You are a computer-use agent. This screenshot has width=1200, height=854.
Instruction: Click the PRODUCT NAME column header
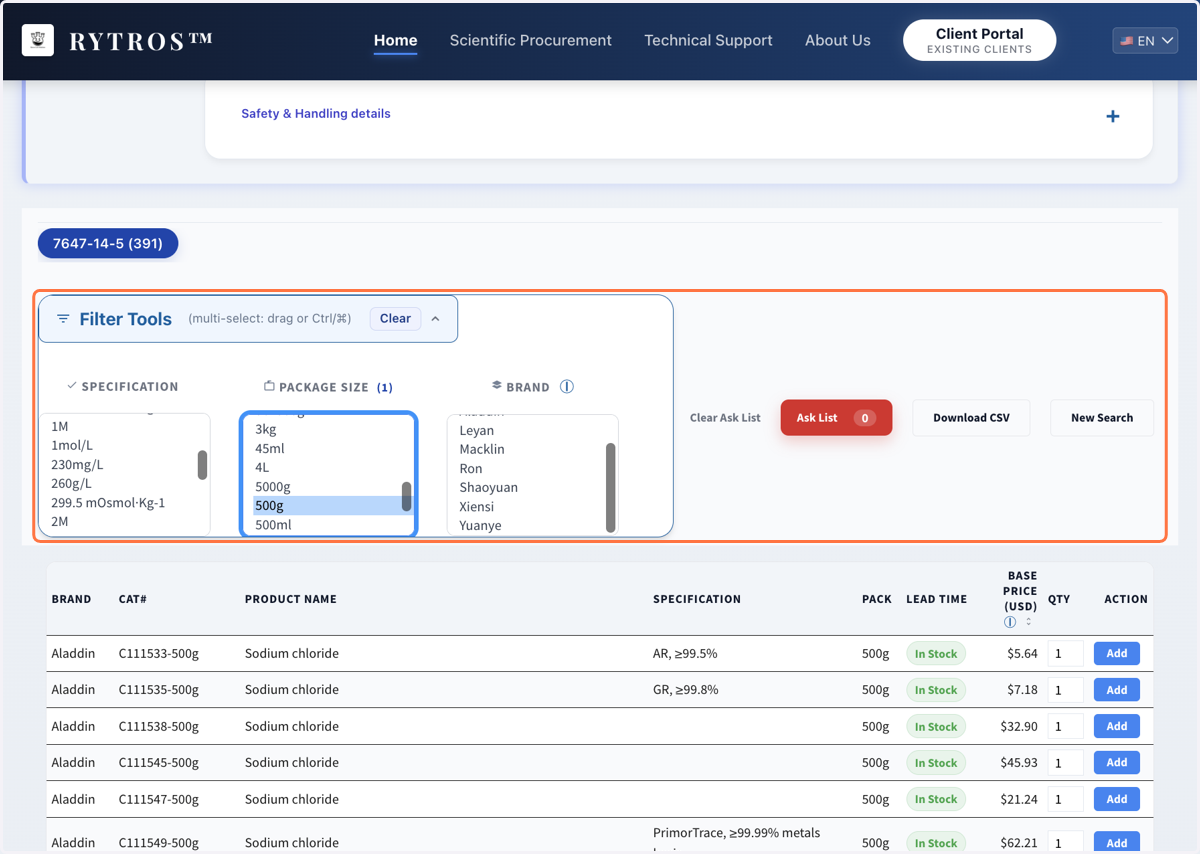pyautogui.click(x=291, y=599)
